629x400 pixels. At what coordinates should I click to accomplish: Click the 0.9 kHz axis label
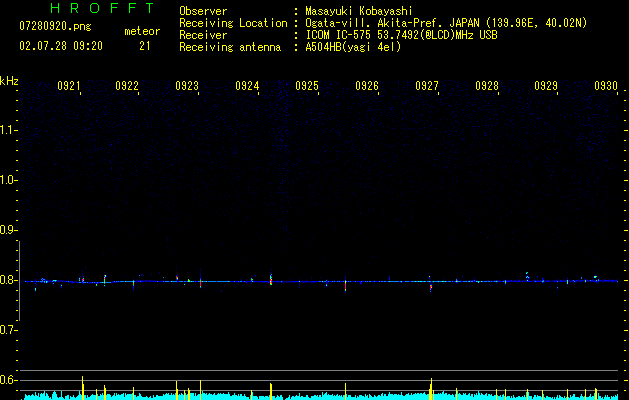point(8,230)
